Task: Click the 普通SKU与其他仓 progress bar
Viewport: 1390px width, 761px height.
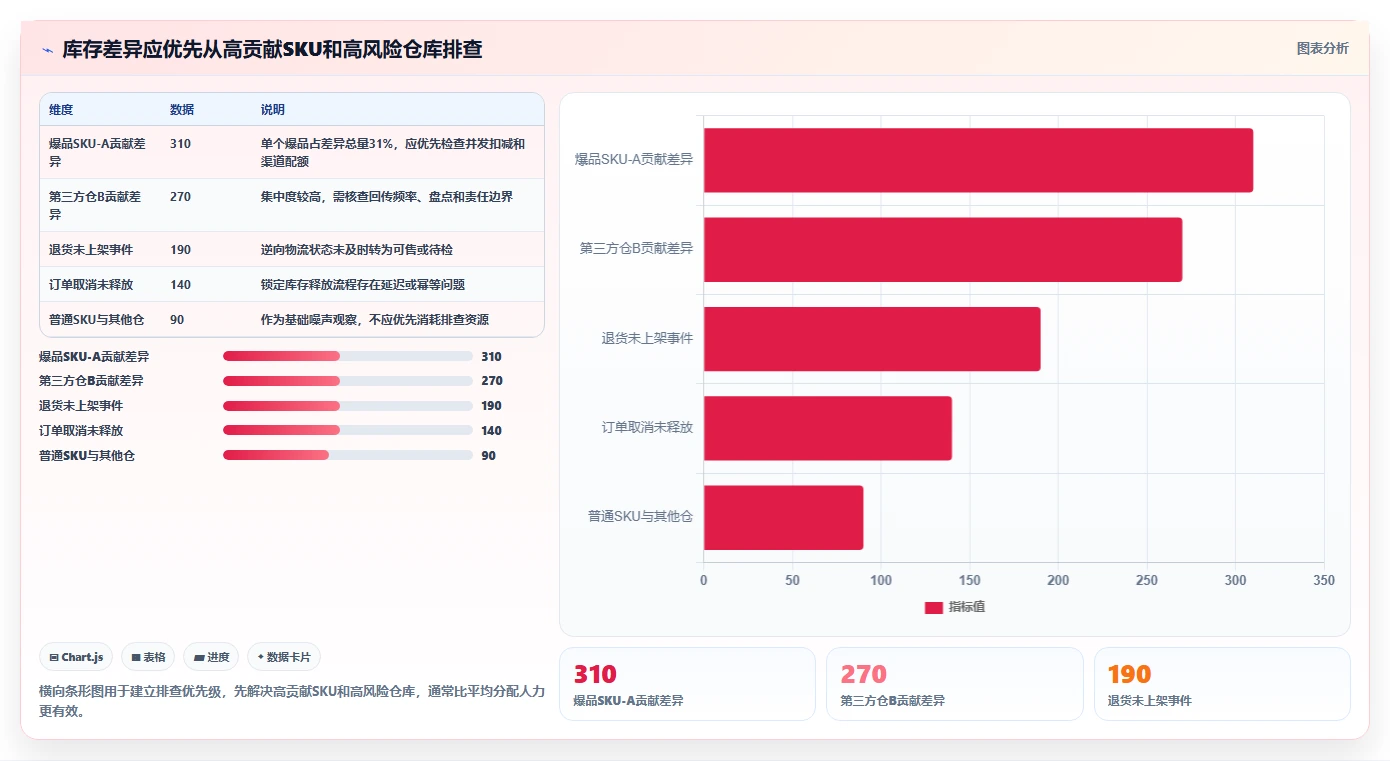Action: [348, 455]
